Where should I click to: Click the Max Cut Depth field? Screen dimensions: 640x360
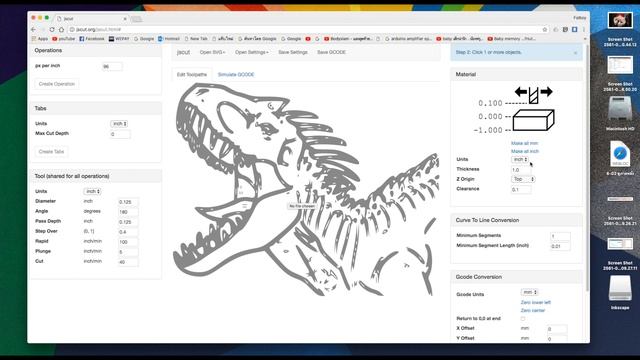pyautogui.click(x=120, y=134)
